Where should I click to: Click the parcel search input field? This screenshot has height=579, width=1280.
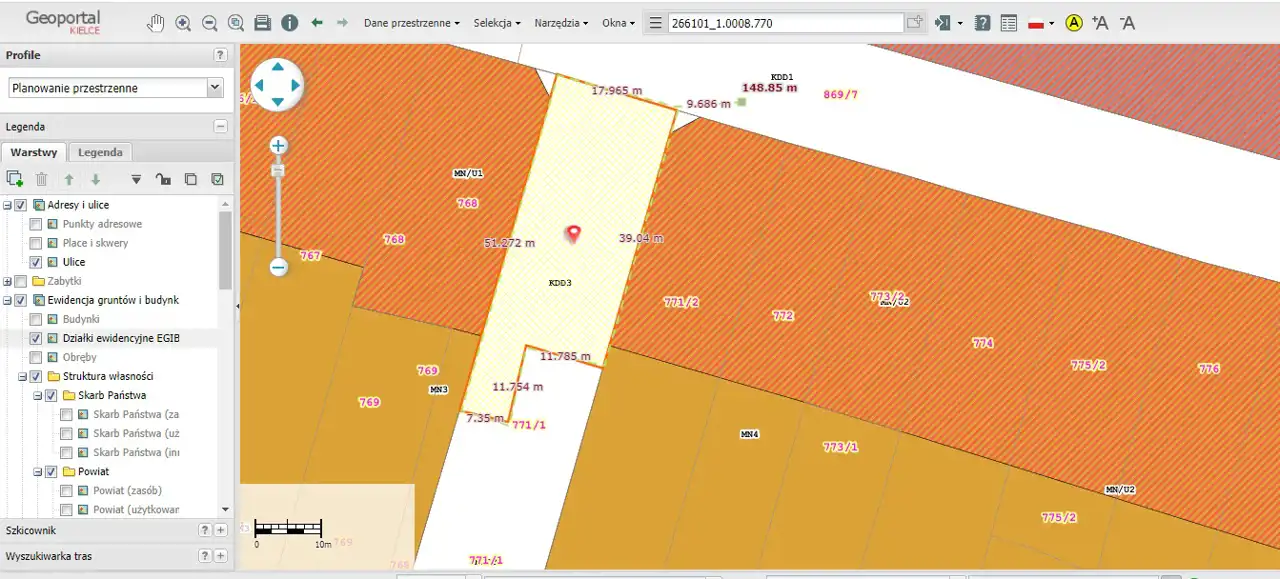pos(785,23)
